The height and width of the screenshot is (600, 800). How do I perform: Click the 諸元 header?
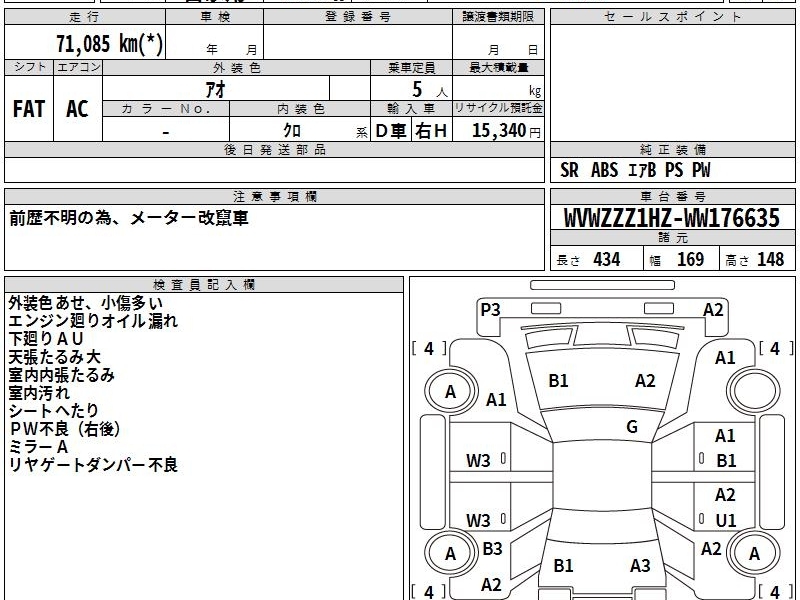pos(672,238)
